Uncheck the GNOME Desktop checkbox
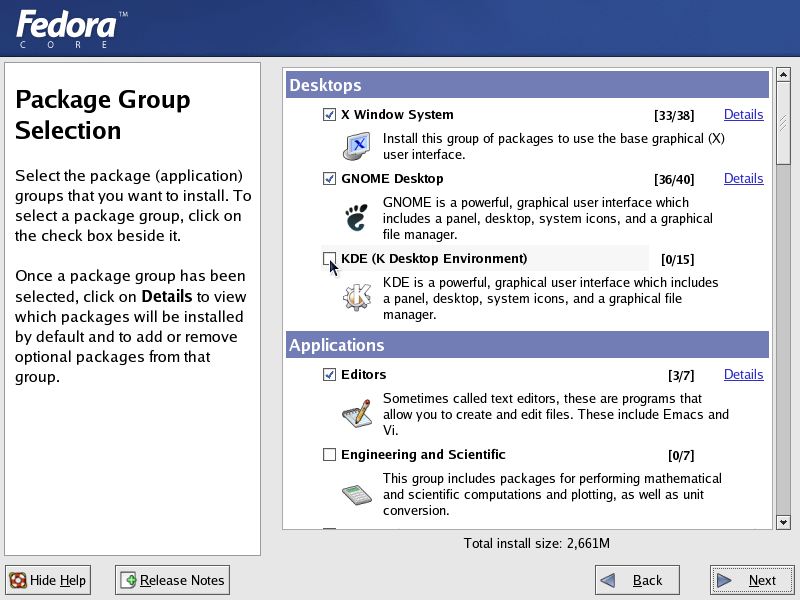Image resolution: width=800 pixels, height=600 pixels. coord(330,179)
